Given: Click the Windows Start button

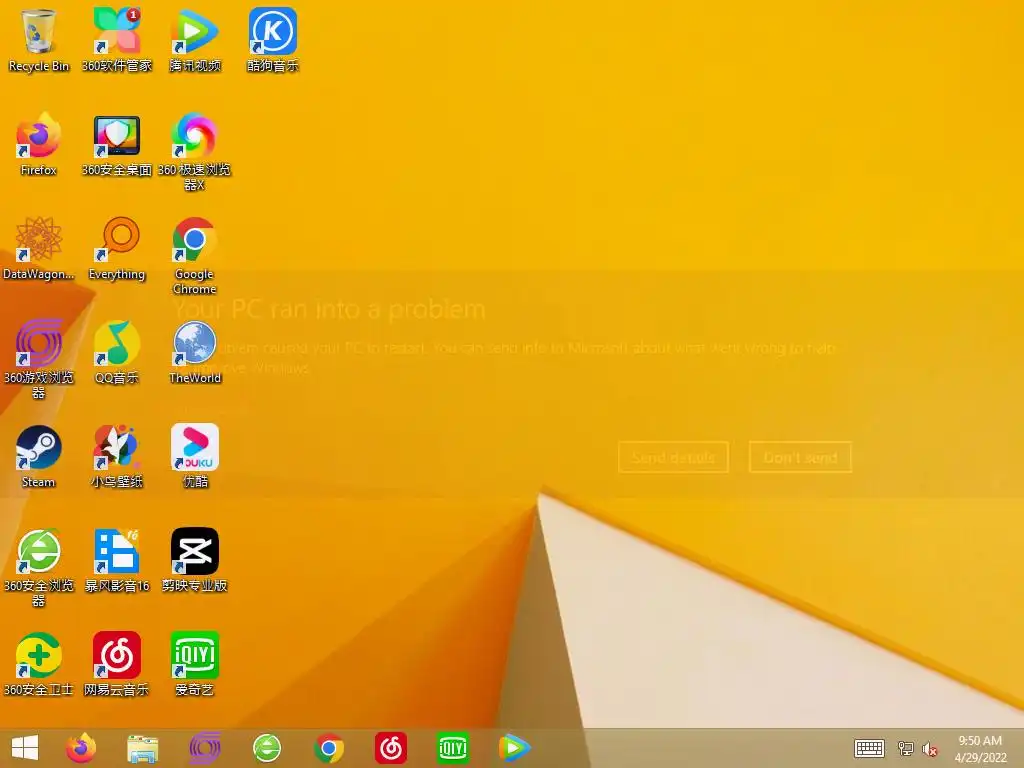Looking at the screenshot, I should [25, 748].
